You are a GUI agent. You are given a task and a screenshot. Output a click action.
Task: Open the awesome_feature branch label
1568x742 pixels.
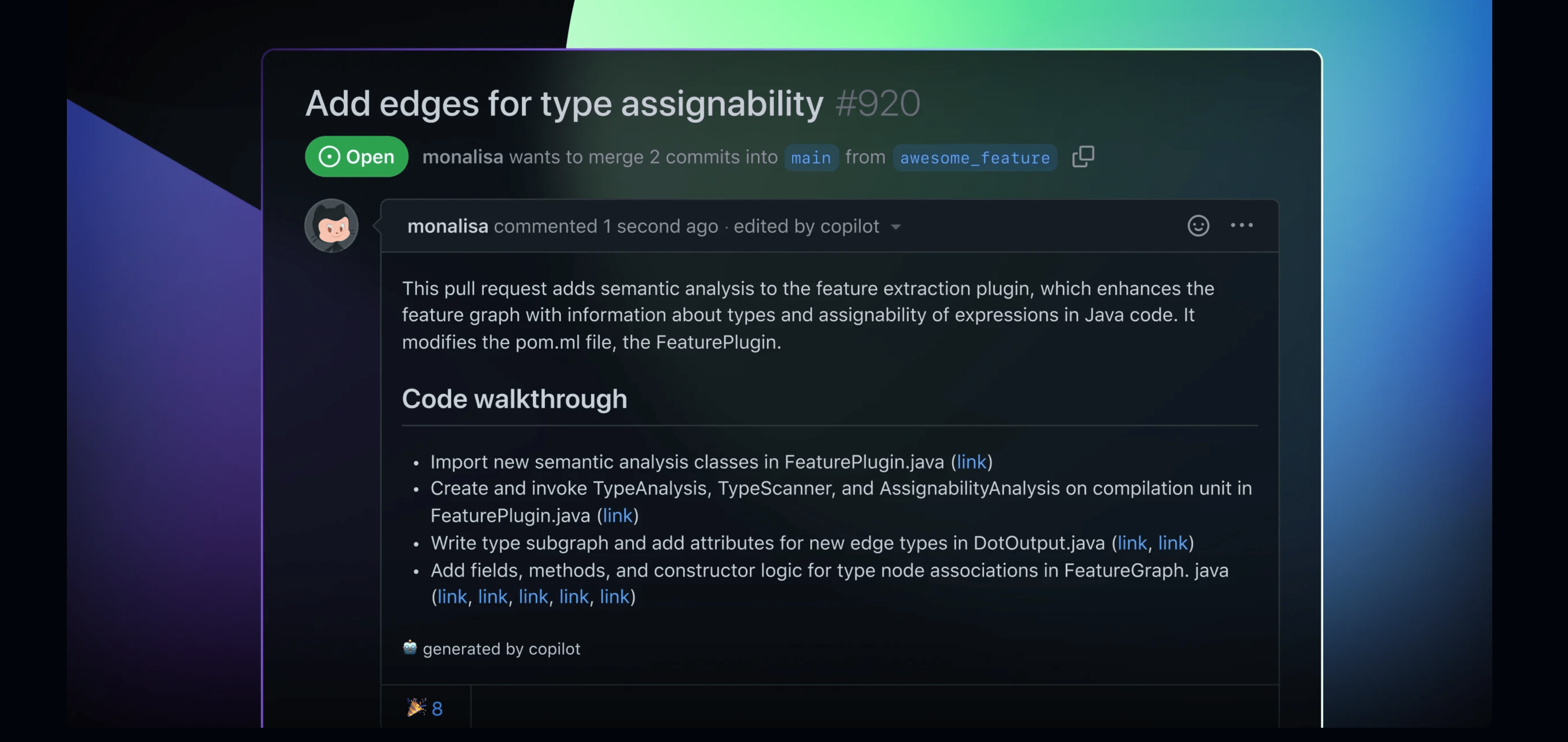[975, 158]
